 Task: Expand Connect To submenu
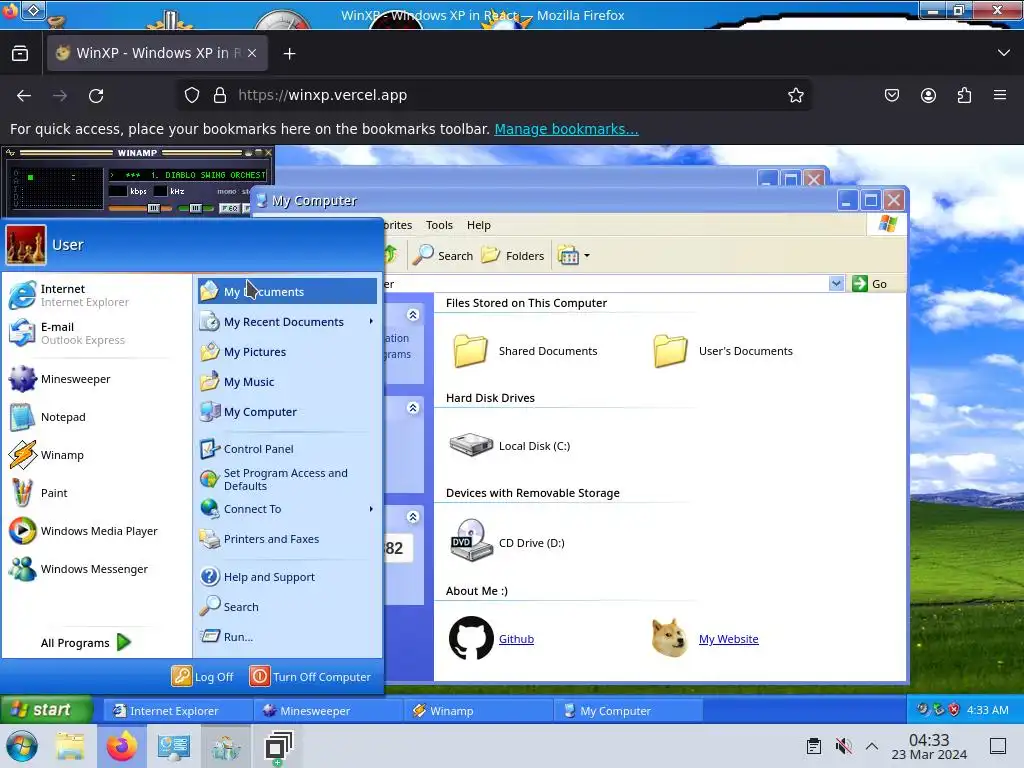tap(287, 509)
